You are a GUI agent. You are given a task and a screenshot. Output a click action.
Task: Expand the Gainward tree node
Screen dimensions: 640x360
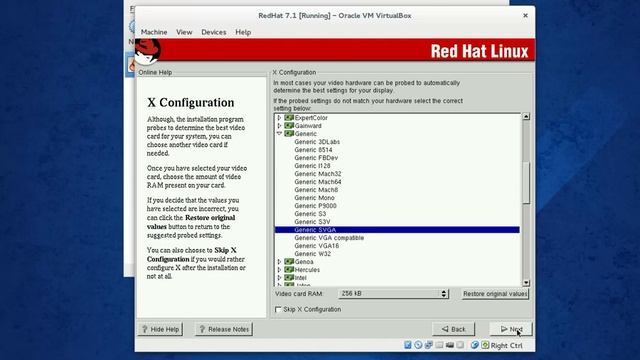[x=280, y=126]
